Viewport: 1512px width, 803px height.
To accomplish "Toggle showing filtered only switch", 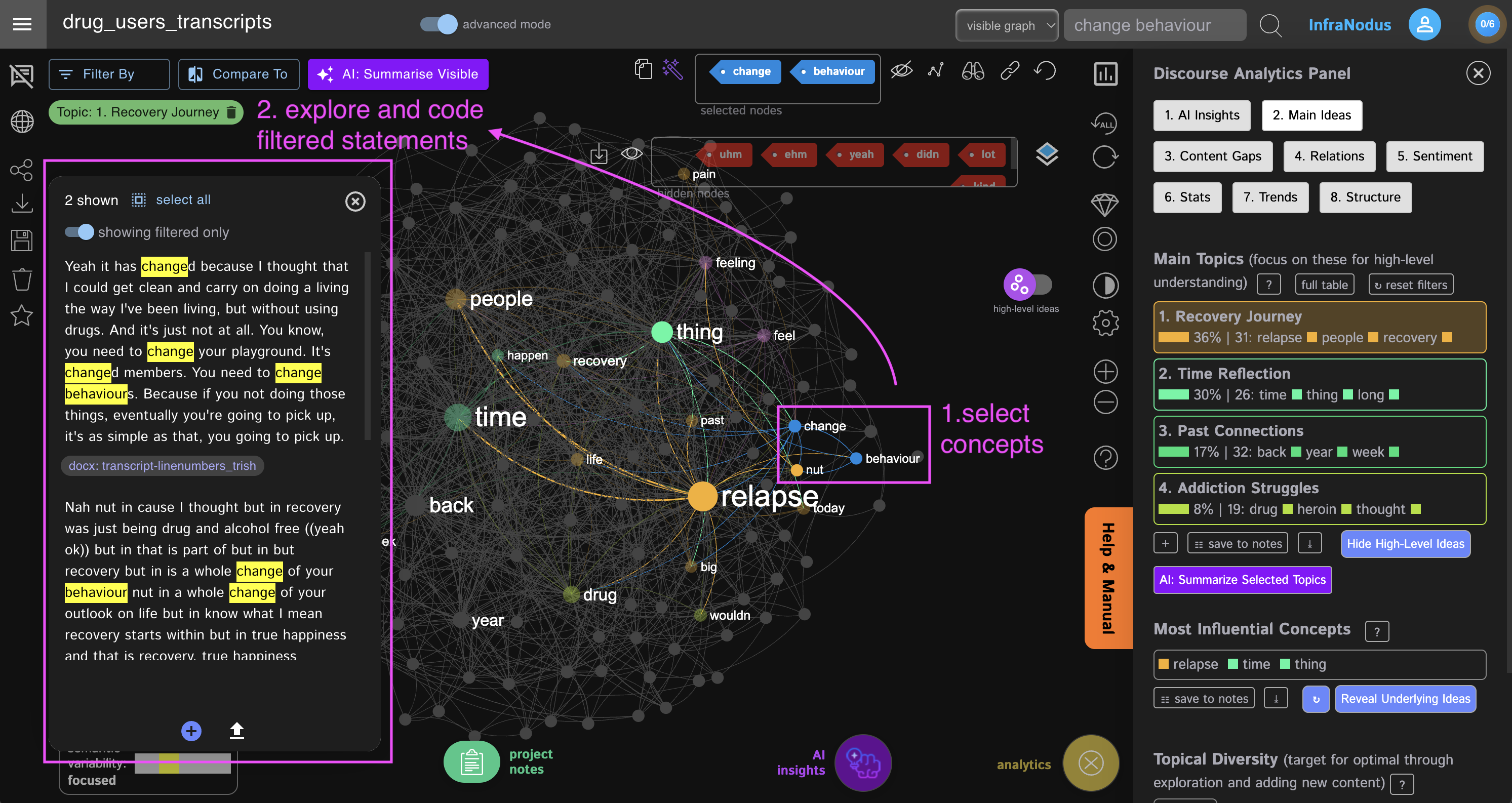I will coord(79,232).
